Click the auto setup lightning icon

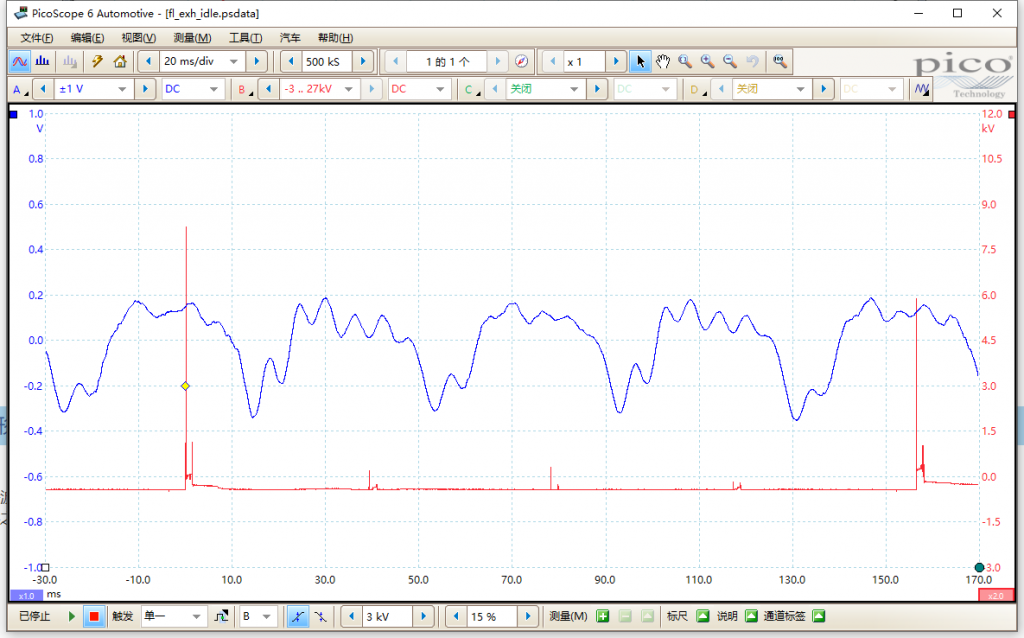98,61
